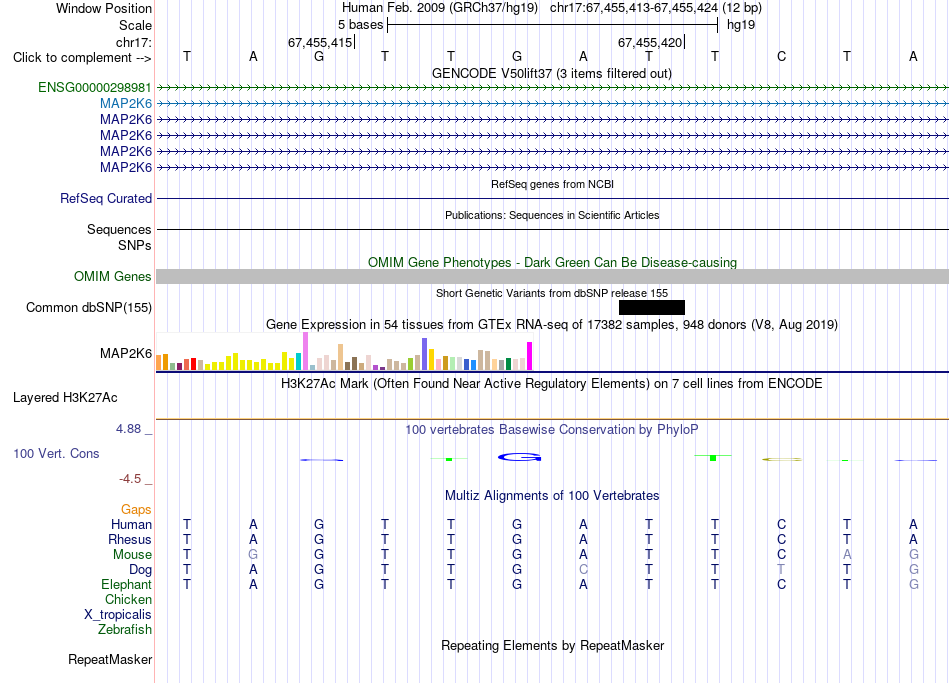This screenshot has height=683, width=950.
Task: Click the -4.5 PhyloP lower value
Action: tap(130, 479)
